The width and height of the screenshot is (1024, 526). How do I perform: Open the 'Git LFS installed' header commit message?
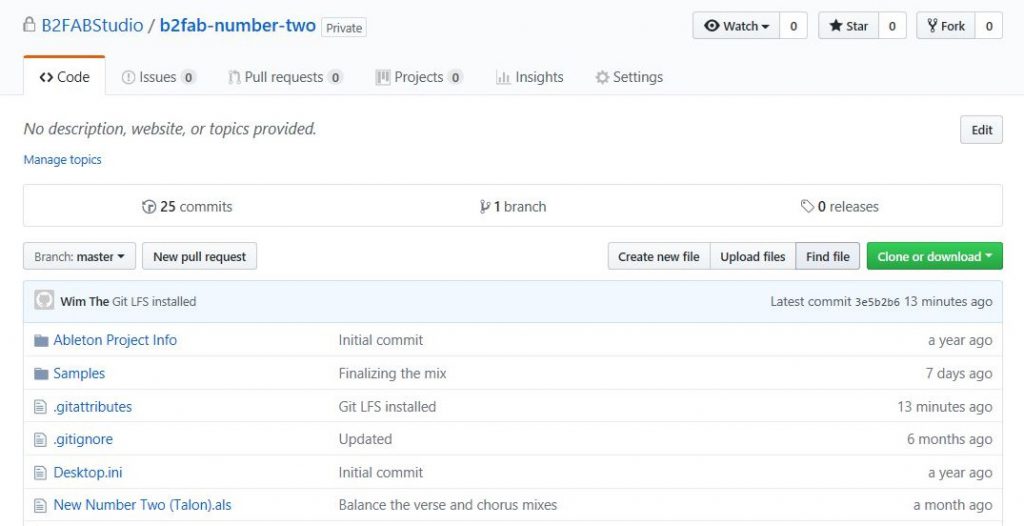click(154, 302)
